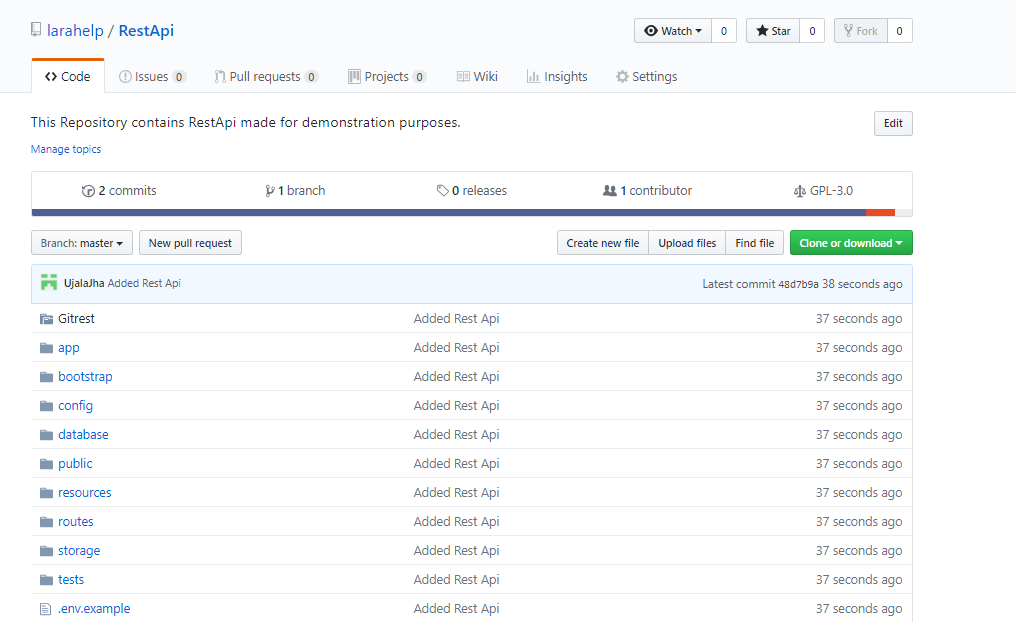This screenshot has width=1016, height=622.
Task: Click the Gitrest submodule folder icon
Action: click(46, 319)
